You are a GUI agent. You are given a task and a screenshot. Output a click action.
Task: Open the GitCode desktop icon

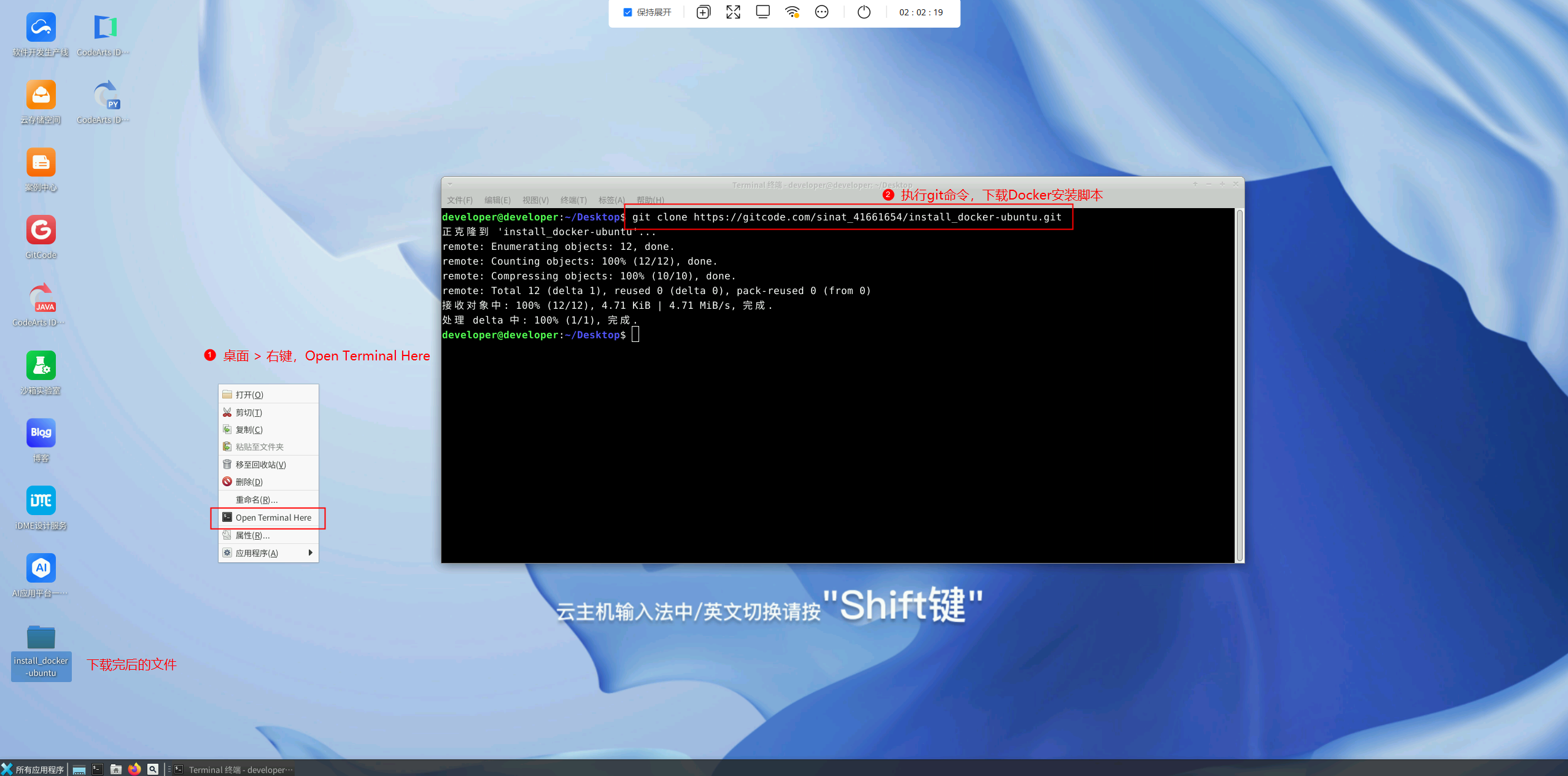(x=41, y=230)
